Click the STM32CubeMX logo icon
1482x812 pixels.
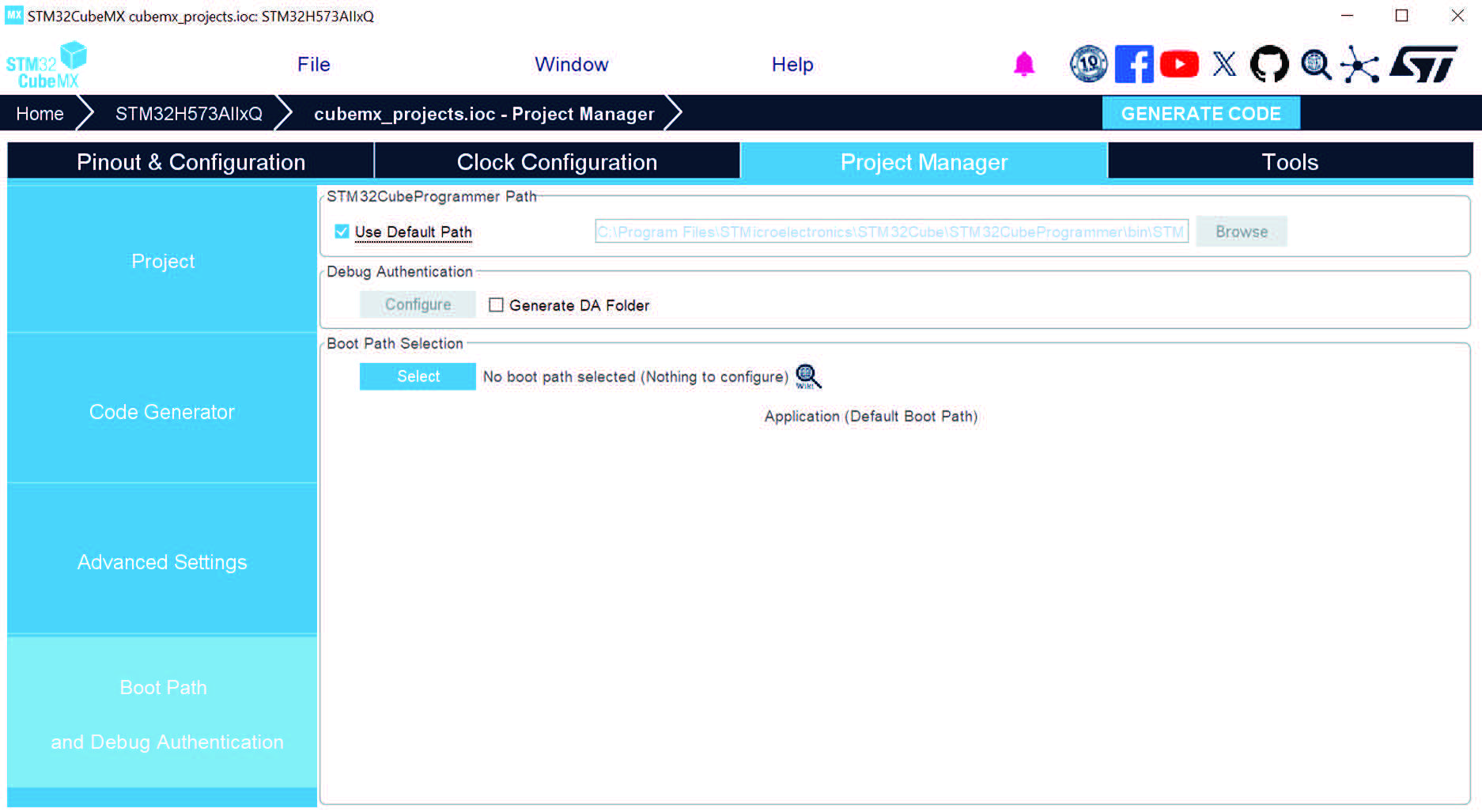point(47,66)
